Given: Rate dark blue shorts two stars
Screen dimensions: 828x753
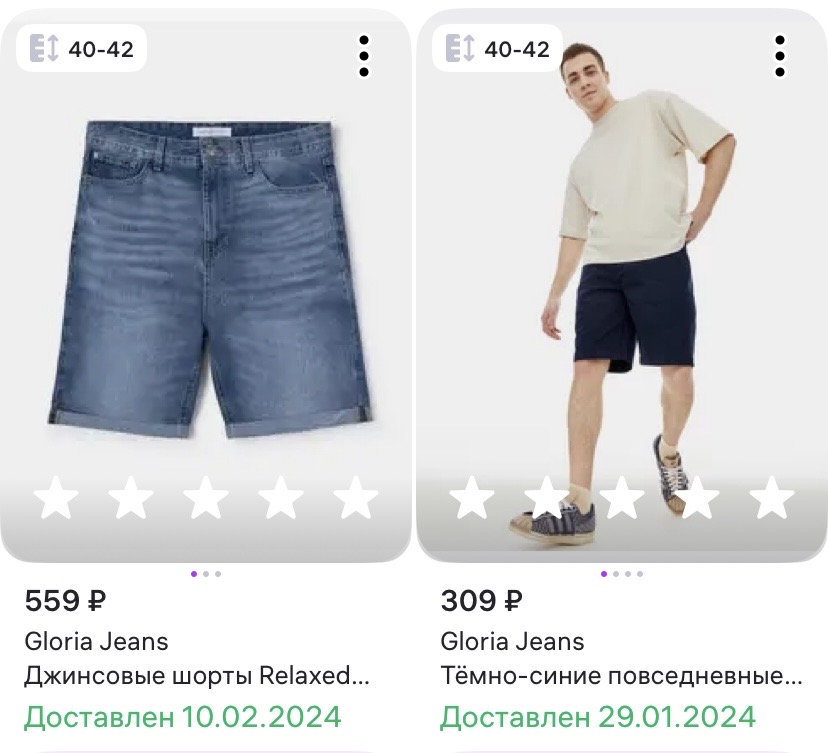Looking at the screenshot, I should (x=547, y=497).
